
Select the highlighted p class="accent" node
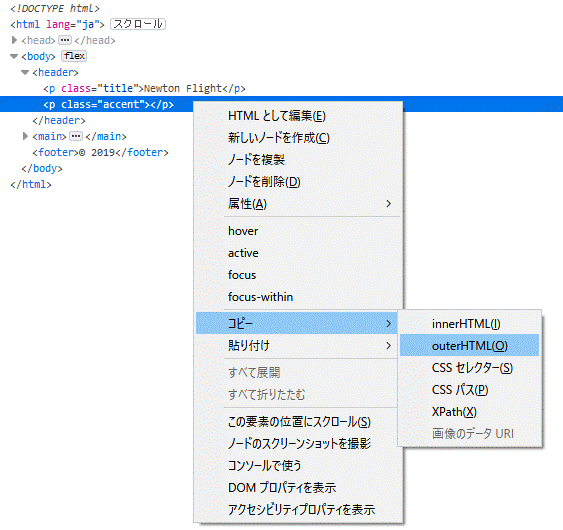click(108, 104)
